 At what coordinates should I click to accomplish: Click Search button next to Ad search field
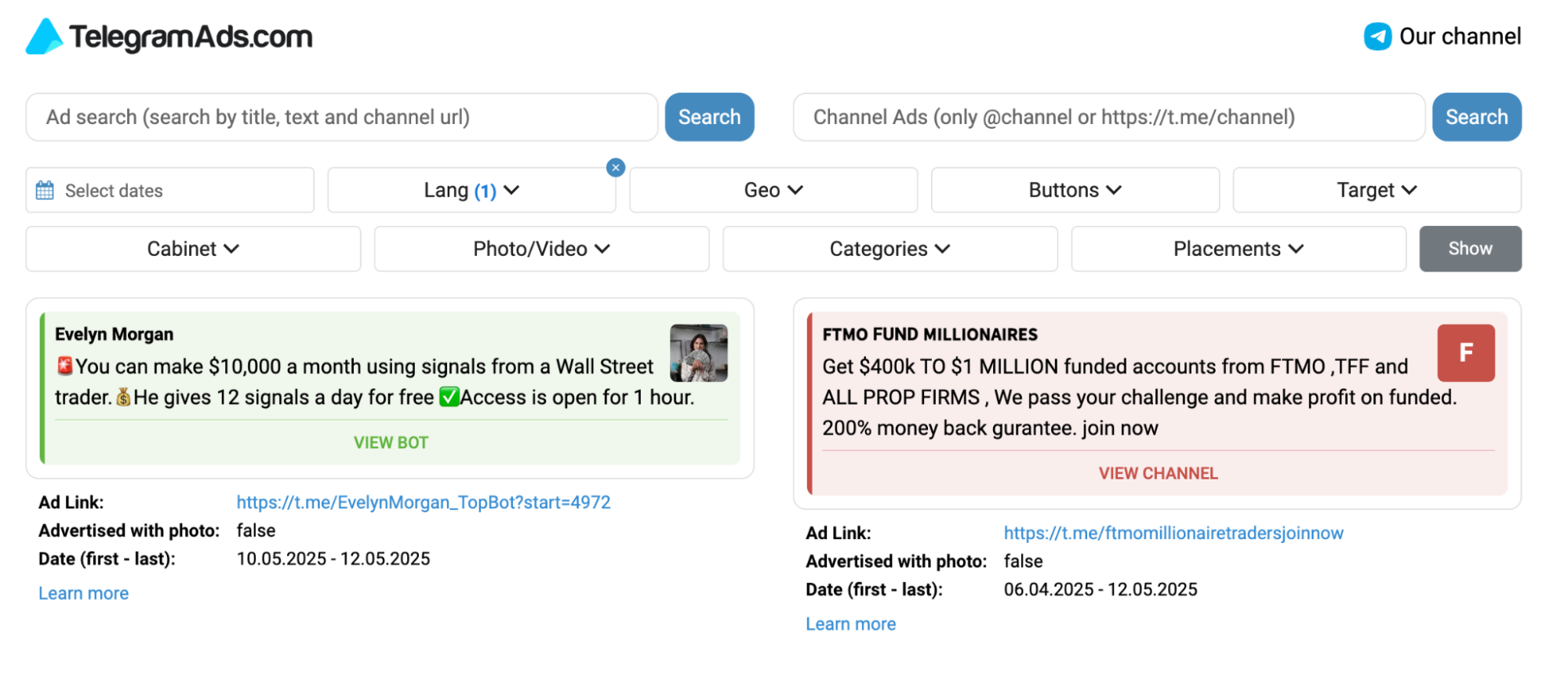[x=709, y=117]
